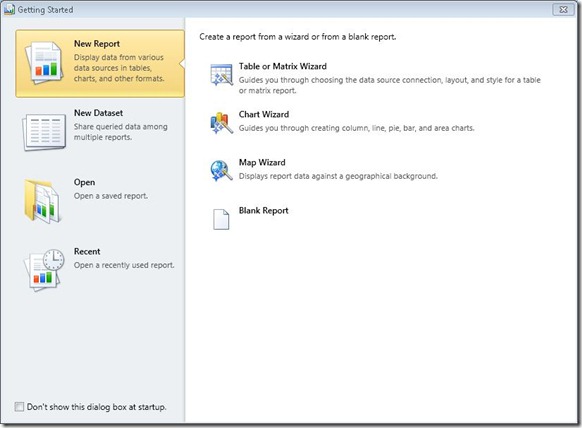Click the 'Don't show this dialog box' label
This screenshot has height=428, width=582.
97,407
